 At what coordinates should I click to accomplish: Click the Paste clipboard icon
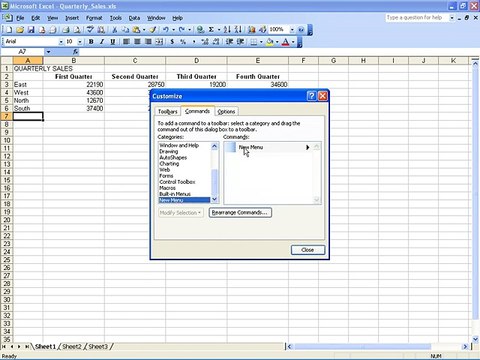click(136, 30)
